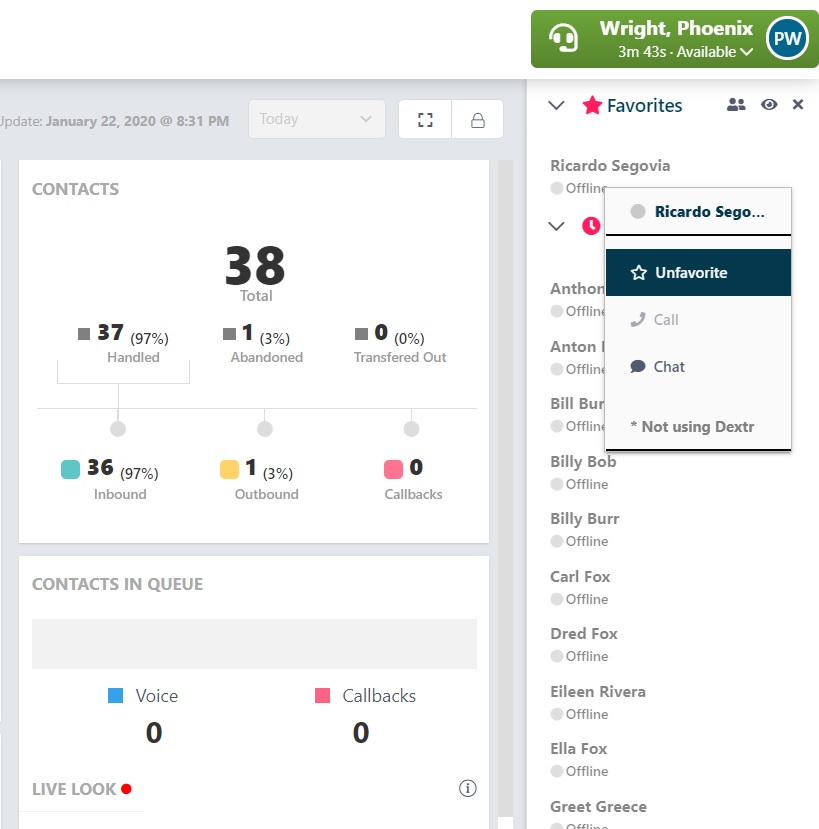819x829 pixels.
Task: Collapse the Favorites section chevron
Action: pyautogui.click(x=556, y=105)
